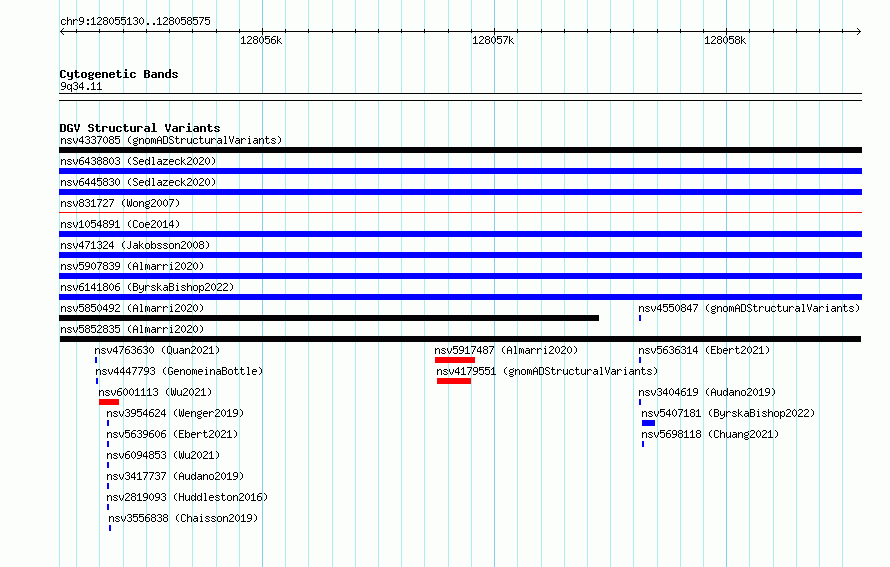Click the 128058k ruler label
The height and width of the screenshot is (567, 890).
tap(725, 40)
